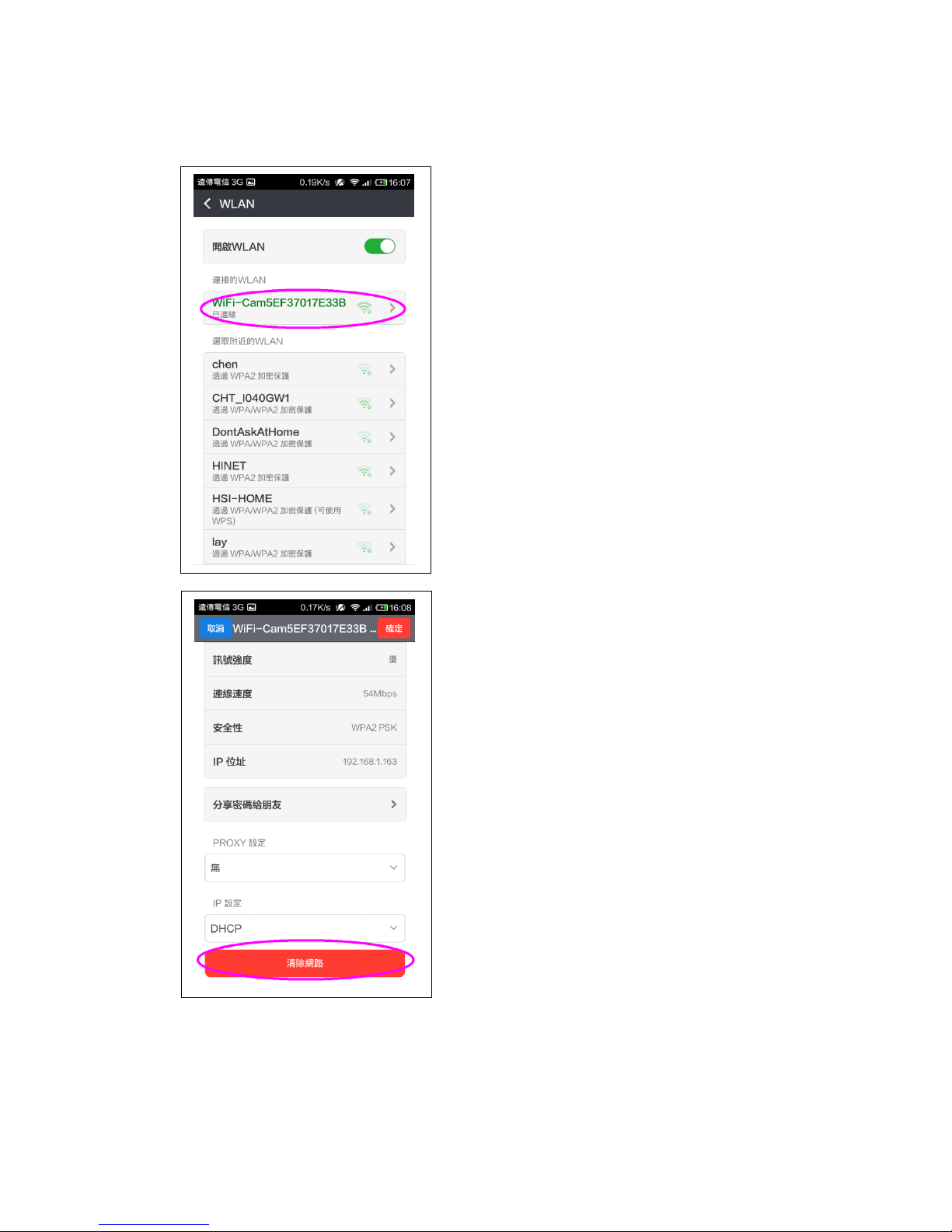Open the PROXY 設定 dropdown showing 無
Image resolution: width=952 pixels, height=1232 pixels.
click(x=305, y=867)
